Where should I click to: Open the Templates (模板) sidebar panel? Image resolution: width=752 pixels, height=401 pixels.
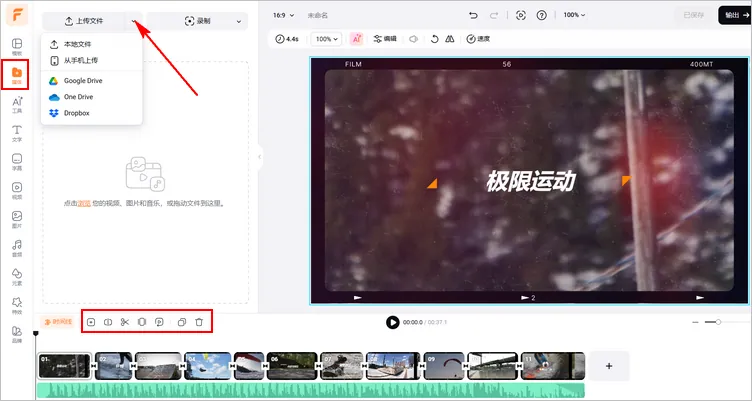click(17, 47)
